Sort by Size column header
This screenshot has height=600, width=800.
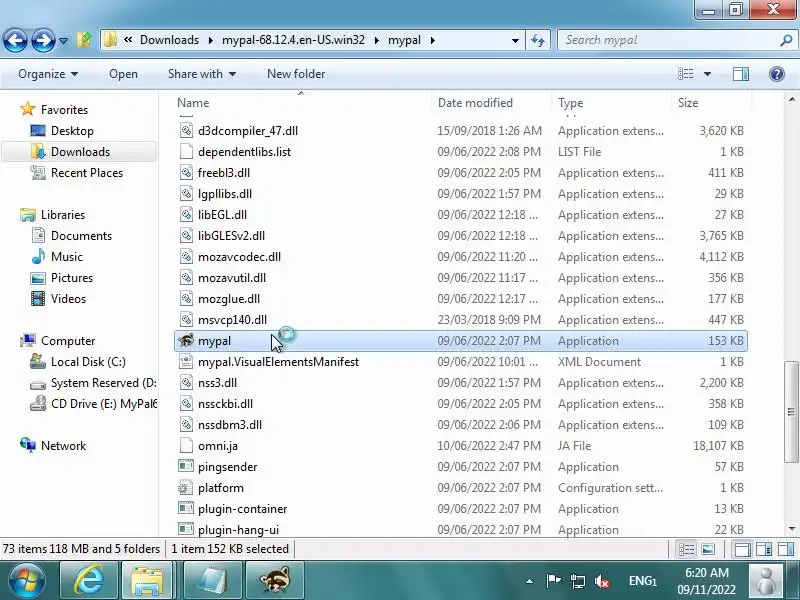(x=688, y=103)
